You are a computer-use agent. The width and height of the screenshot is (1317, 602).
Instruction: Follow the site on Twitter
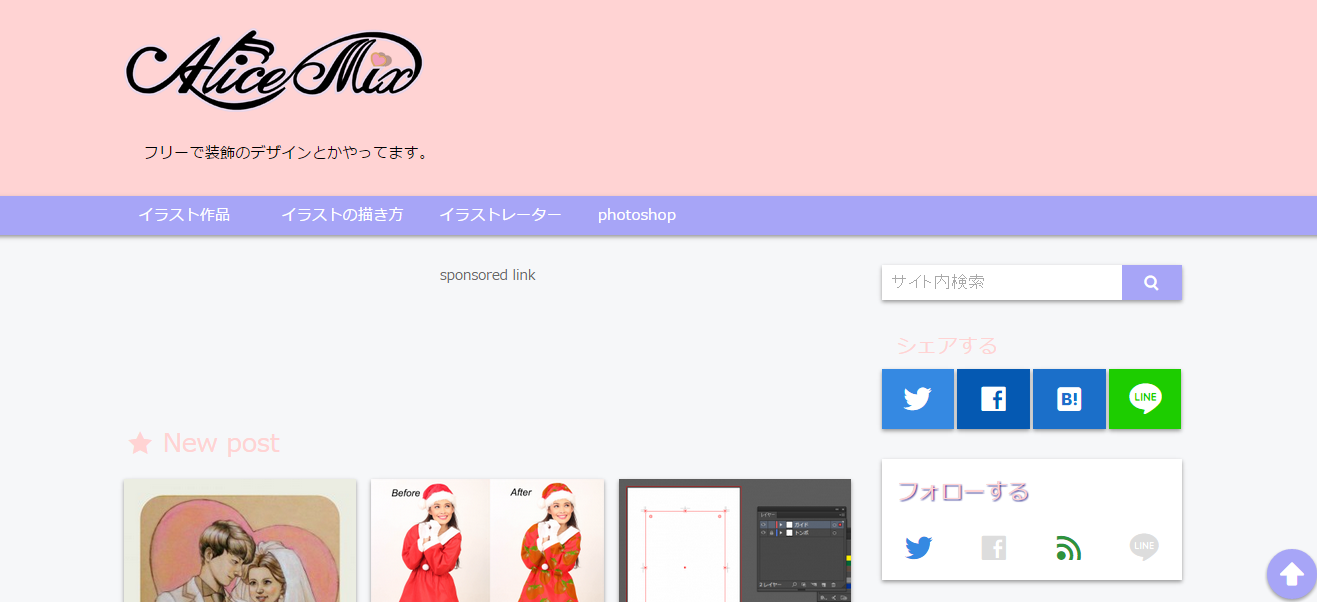click(918, 547)
